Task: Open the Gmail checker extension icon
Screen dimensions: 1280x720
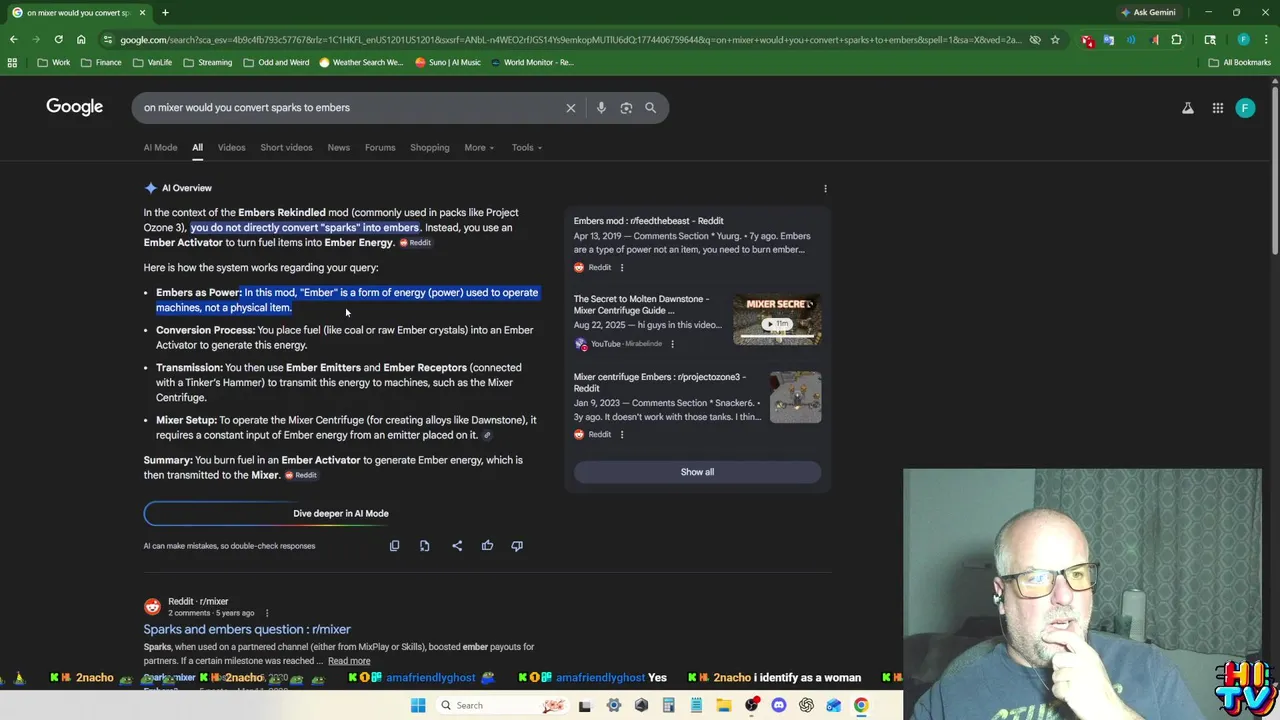Action: pos(1087,40)
